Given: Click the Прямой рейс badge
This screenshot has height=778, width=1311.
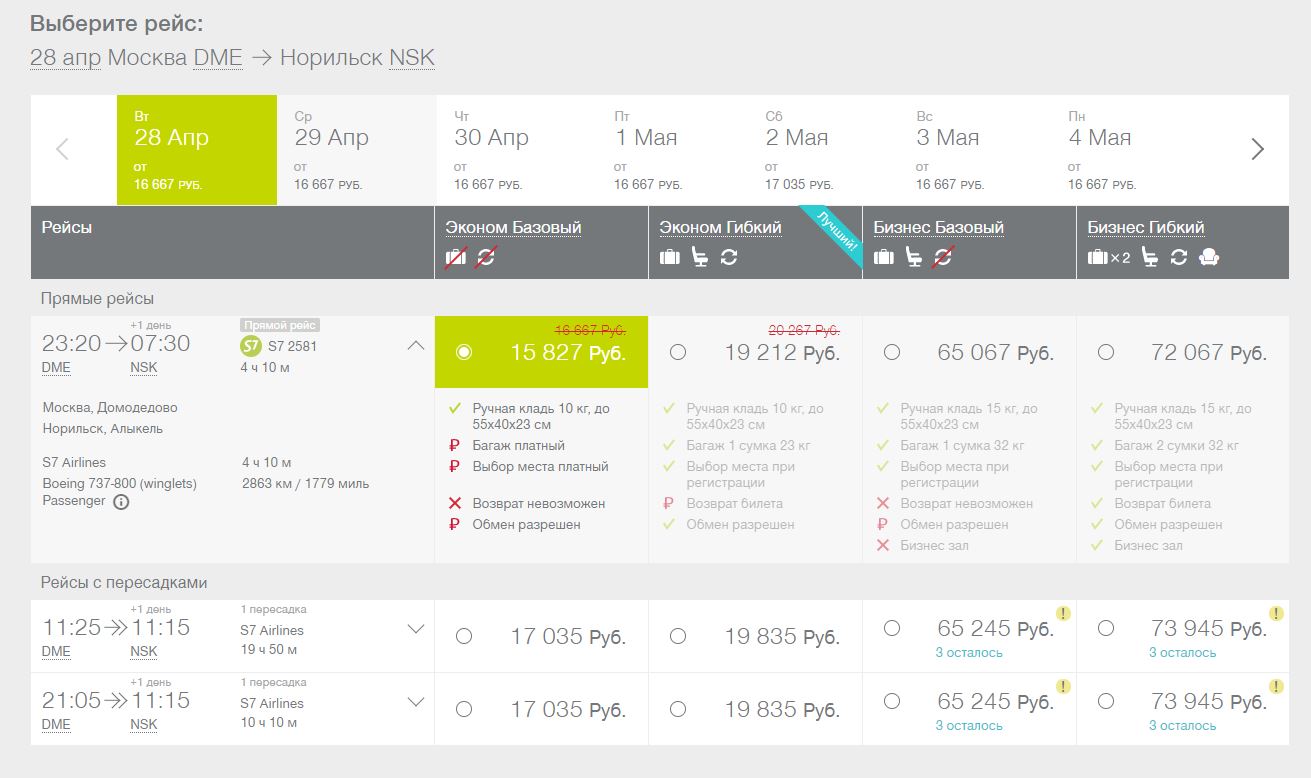Looking at the screenshot, I should [x=279, y=326].
